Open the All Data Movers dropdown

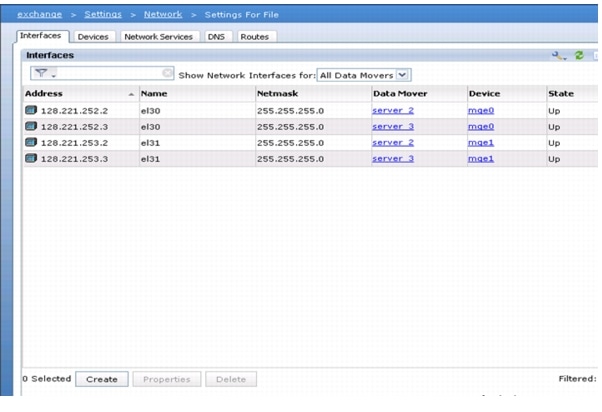click(403, 74)
